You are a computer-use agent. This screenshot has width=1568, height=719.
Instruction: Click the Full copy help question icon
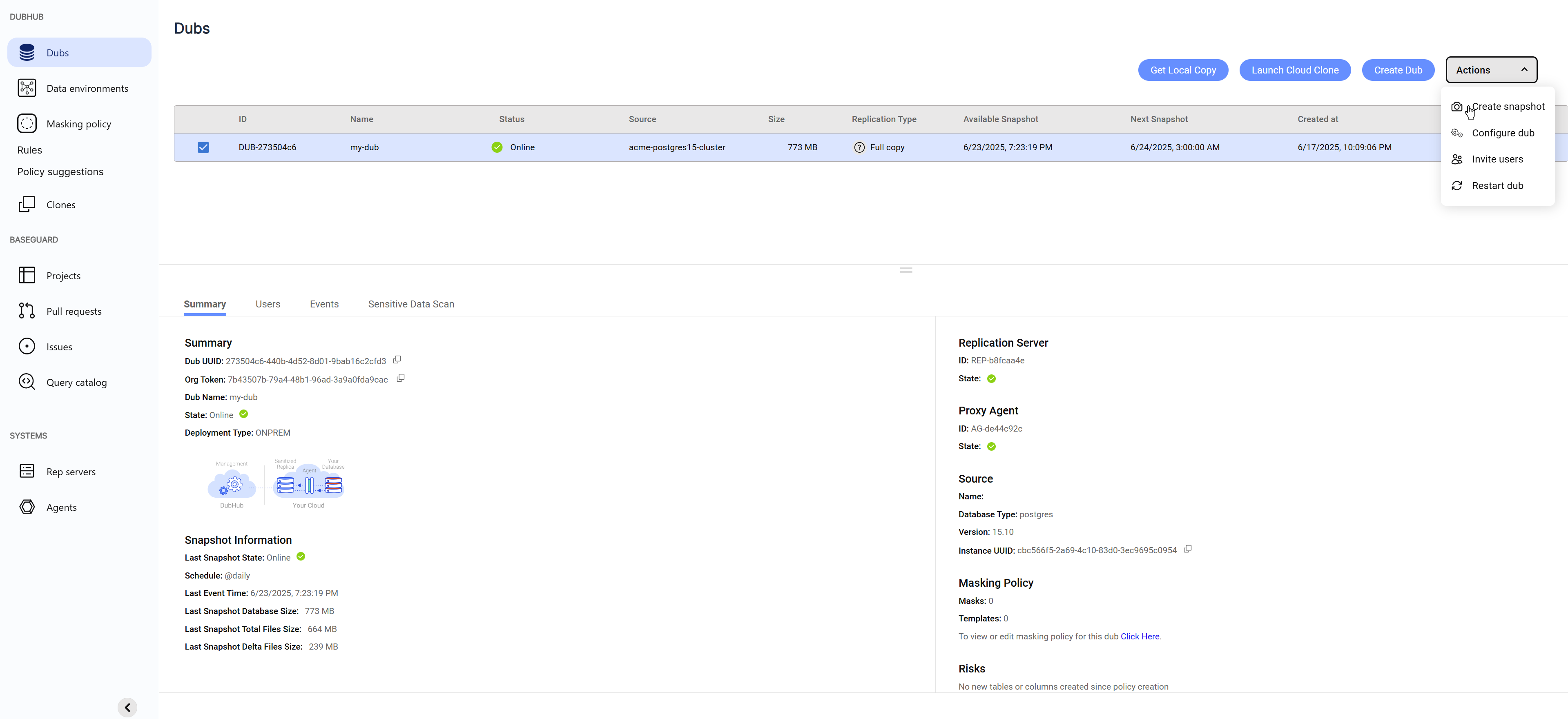(x=859, y=147)
